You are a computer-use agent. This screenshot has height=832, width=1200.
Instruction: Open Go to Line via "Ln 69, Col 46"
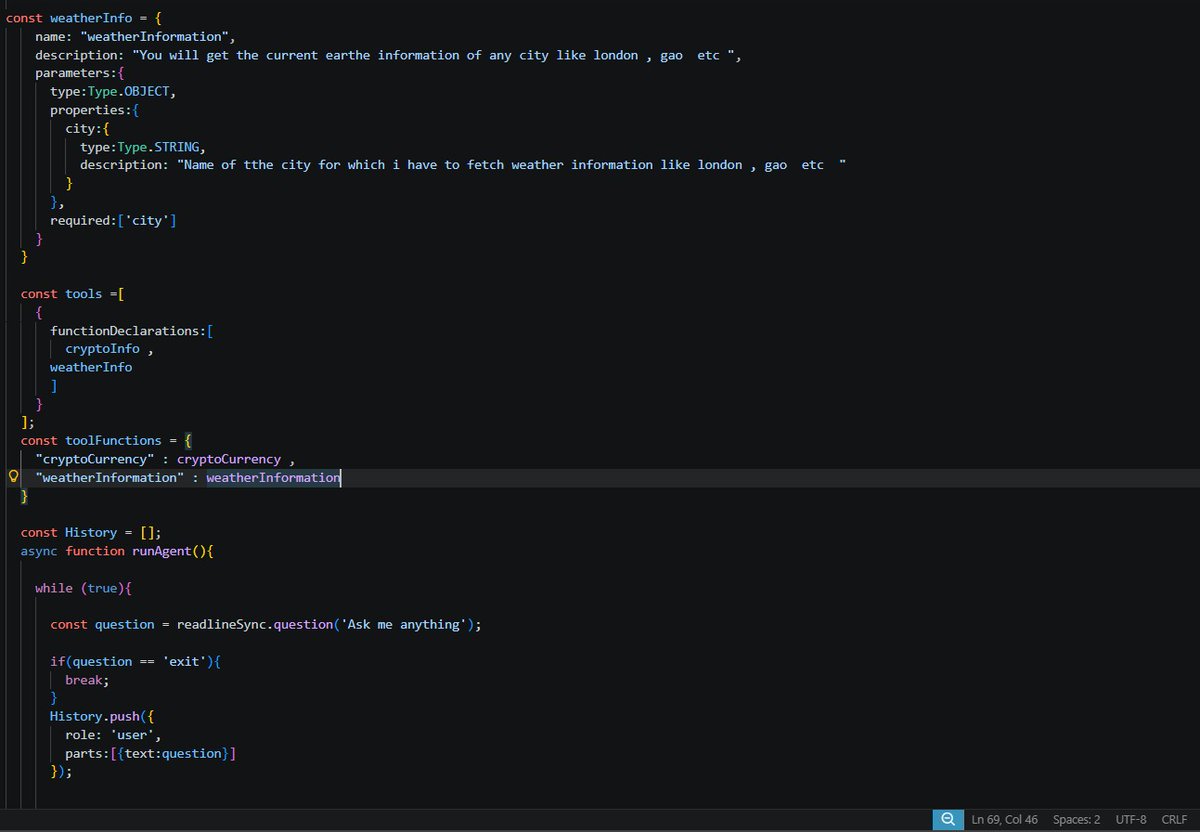pyautogui.click(x=1004, y=819)
